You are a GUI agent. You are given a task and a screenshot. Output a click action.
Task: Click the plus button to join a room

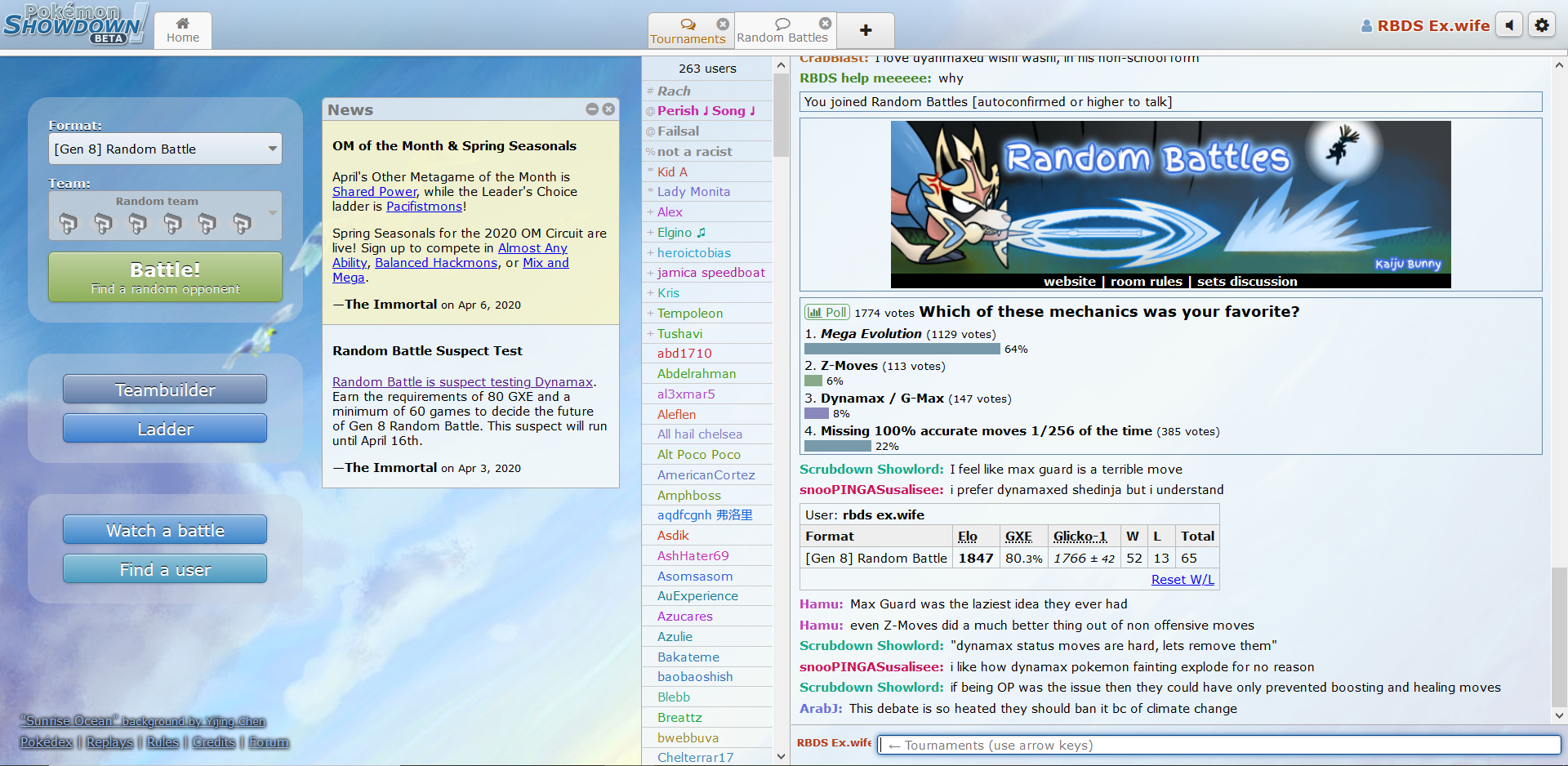tap(866, 31)
